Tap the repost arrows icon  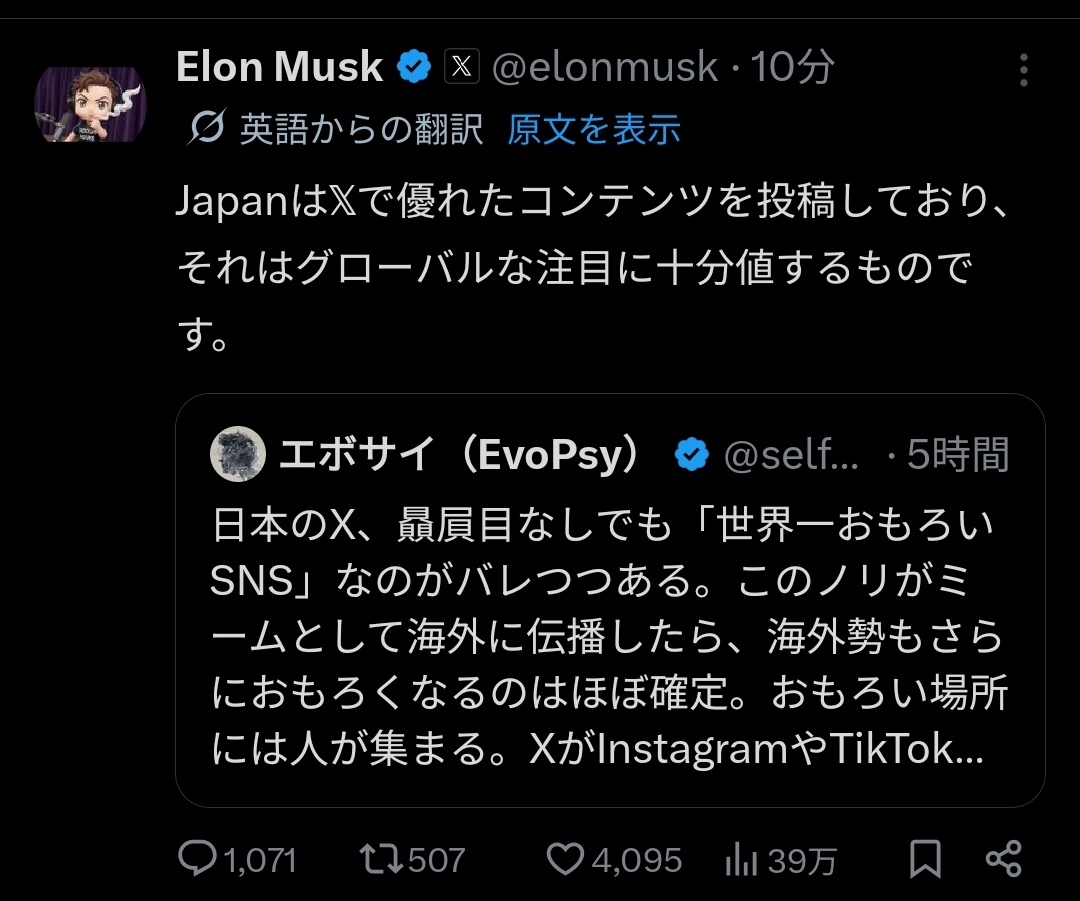(380, 858)
